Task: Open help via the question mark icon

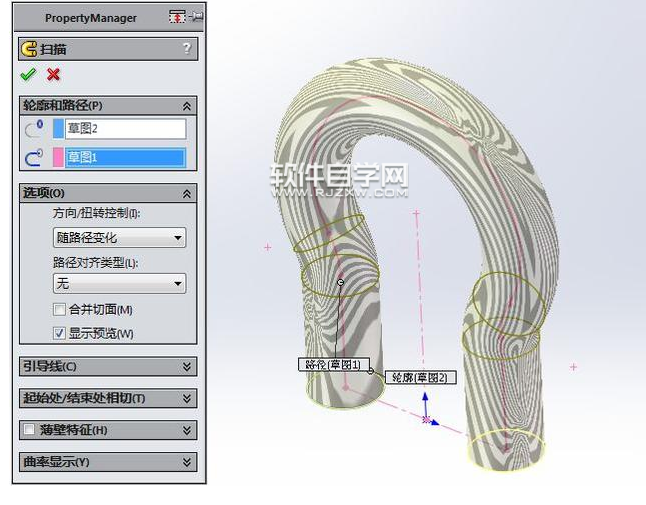Action: pos(187,49)
